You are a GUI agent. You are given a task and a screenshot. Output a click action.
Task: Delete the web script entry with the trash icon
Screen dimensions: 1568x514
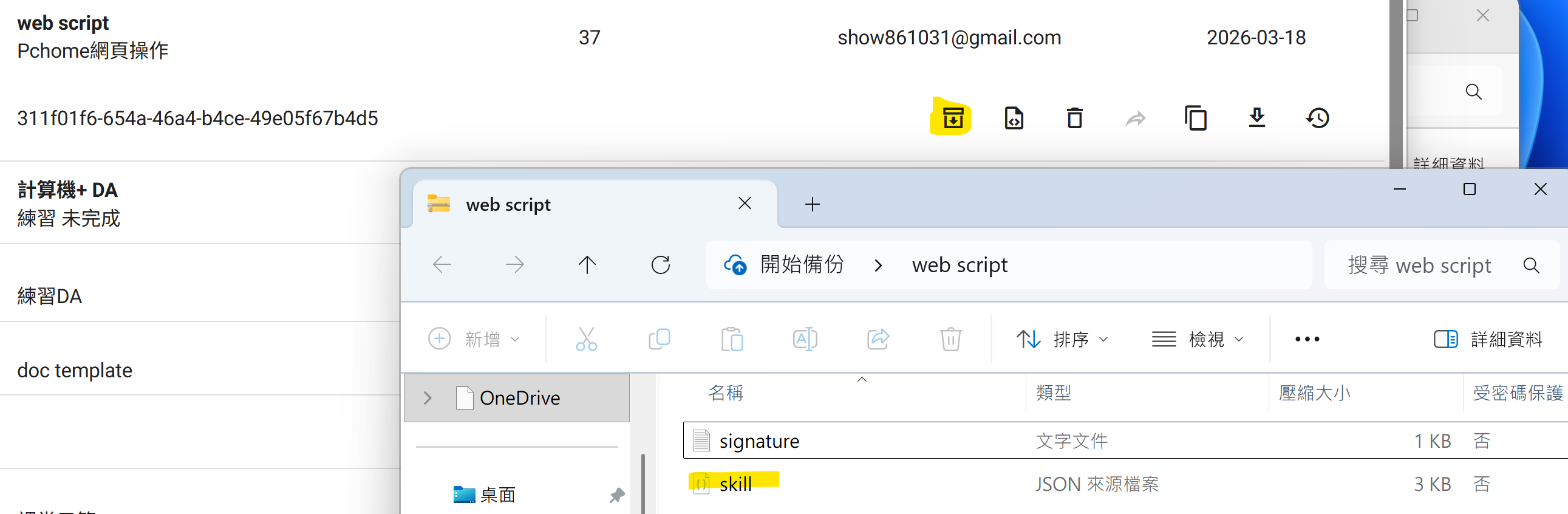click(x=1074, y=117)
